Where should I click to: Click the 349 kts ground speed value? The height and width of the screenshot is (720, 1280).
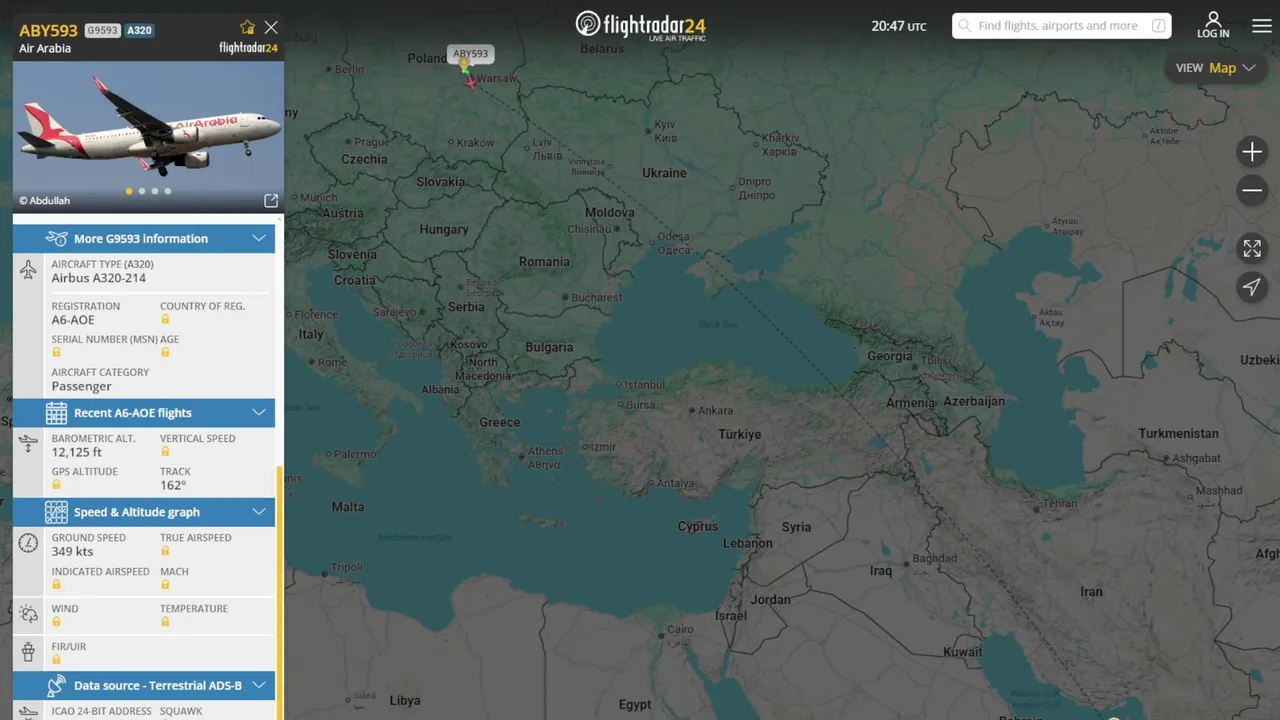click(72, 551)
